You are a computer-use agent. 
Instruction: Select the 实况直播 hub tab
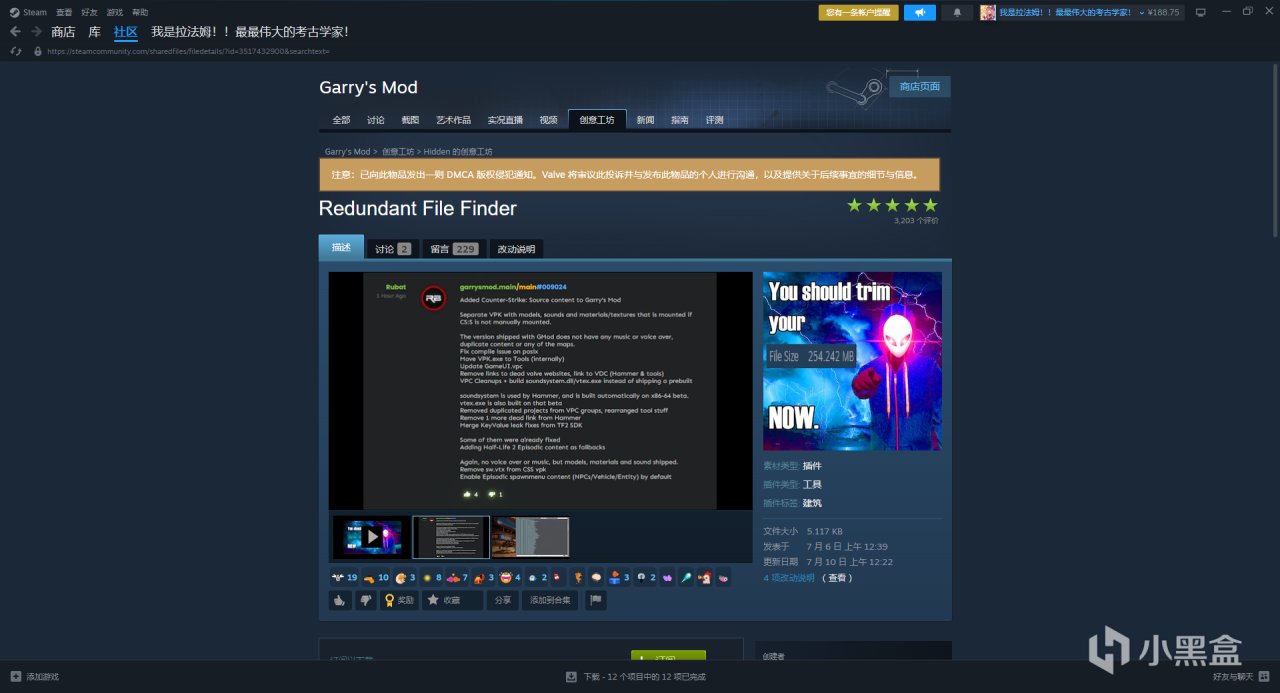pyautogui.click(x=505, y=120)
